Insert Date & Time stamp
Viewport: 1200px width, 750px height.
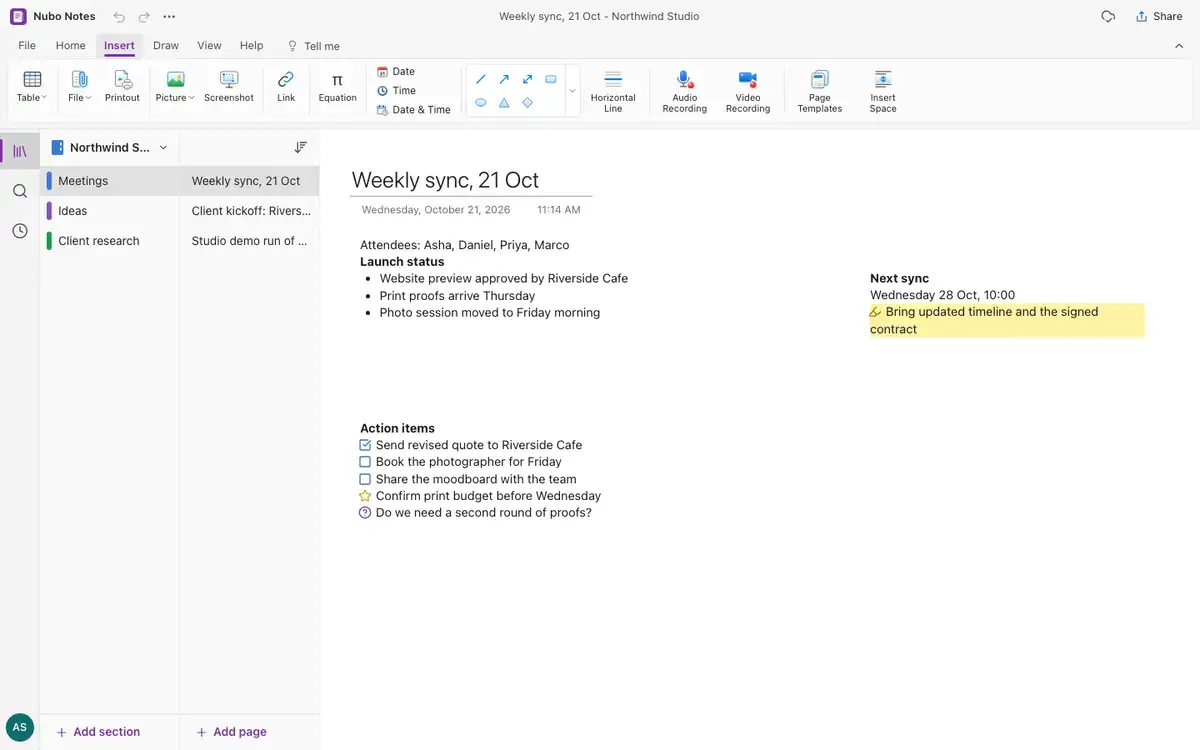click(414, 110)
